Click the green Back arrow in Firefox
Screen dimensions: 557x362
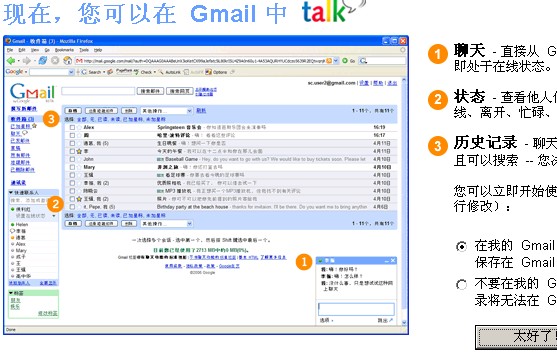pyautogui.click(x=11, y=61)
